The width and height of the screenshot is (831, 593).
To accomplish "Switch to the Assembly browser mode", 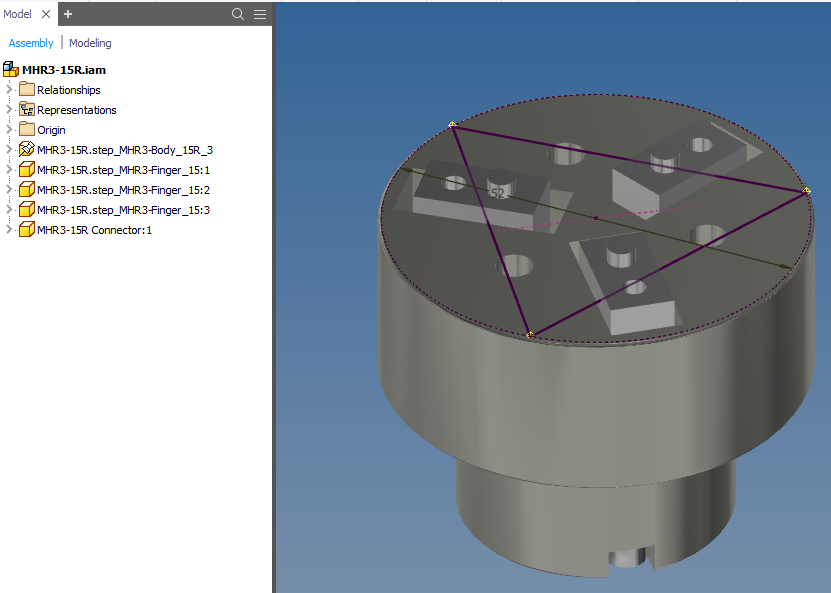I will pos(31,43).
